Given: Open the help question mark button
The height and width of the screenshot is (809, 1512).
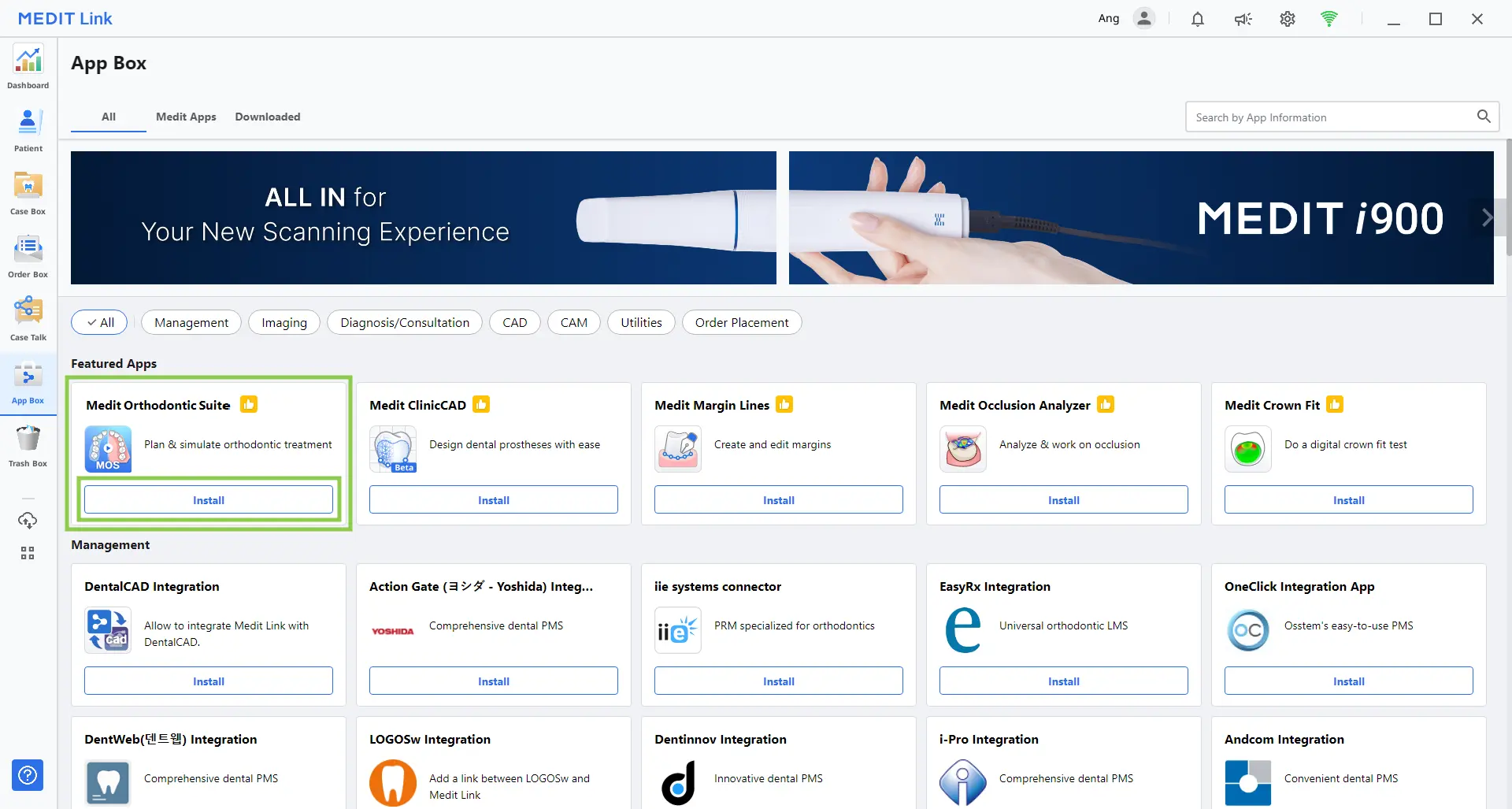Looking at the screenshot, I should (x=28, y=775).
